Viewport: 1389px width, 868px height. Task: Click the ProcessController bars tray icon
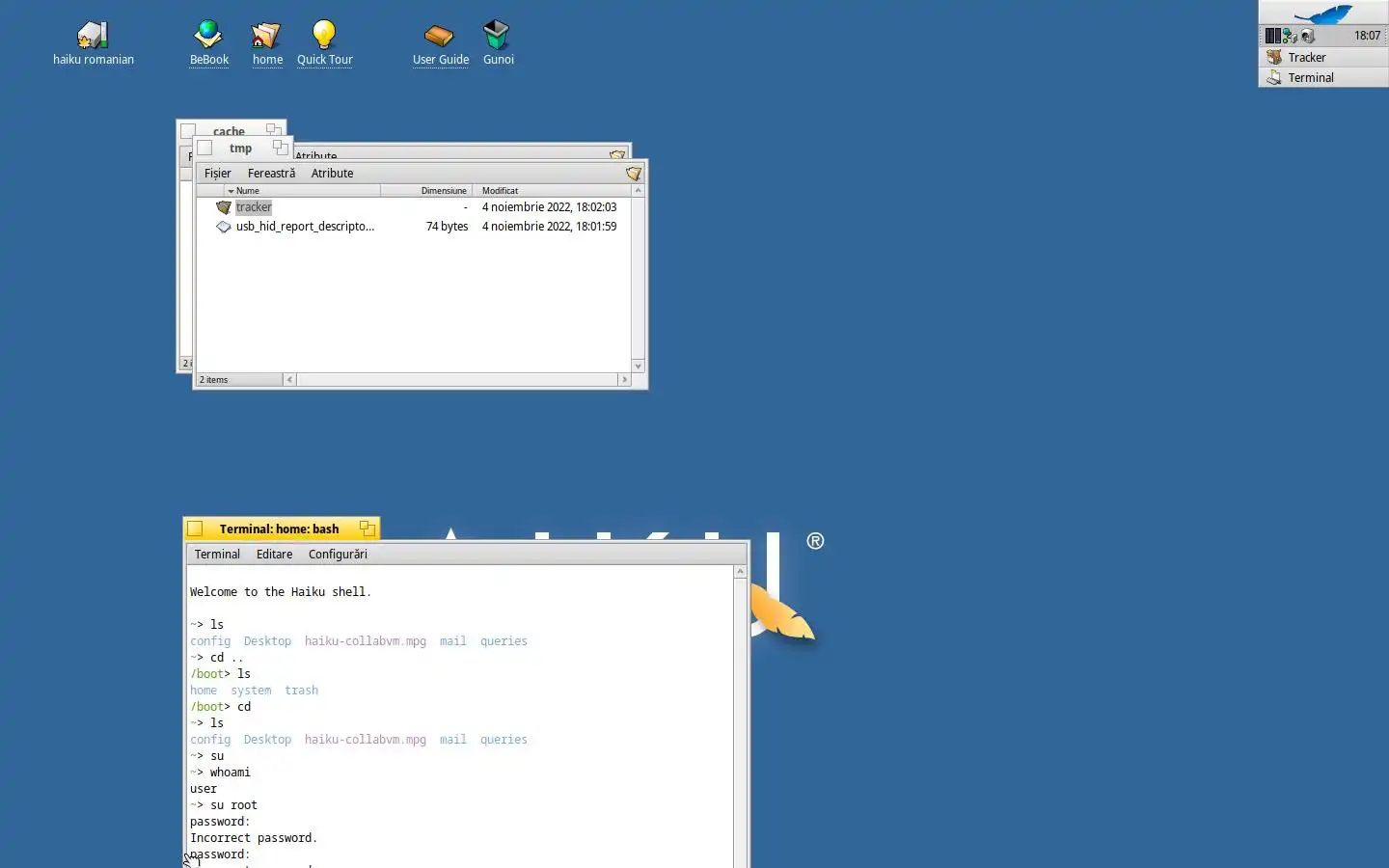[x=1272, y=36]
